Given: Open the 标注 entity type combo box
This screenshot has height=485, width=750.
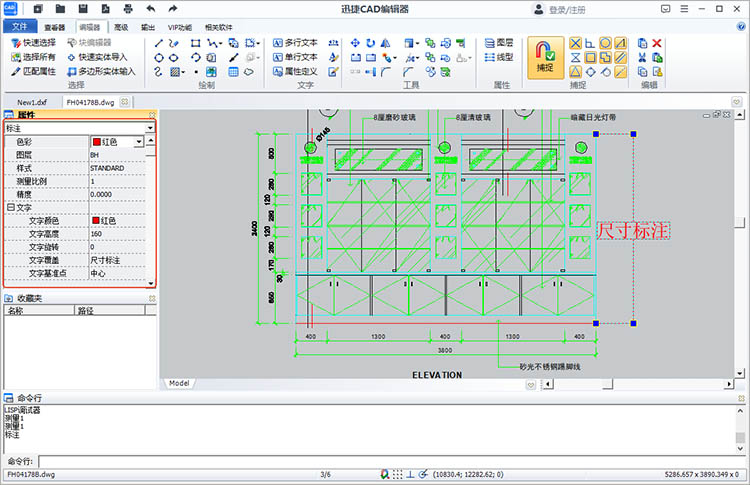Looking at the screenshot, I should (x=79, y=128).
